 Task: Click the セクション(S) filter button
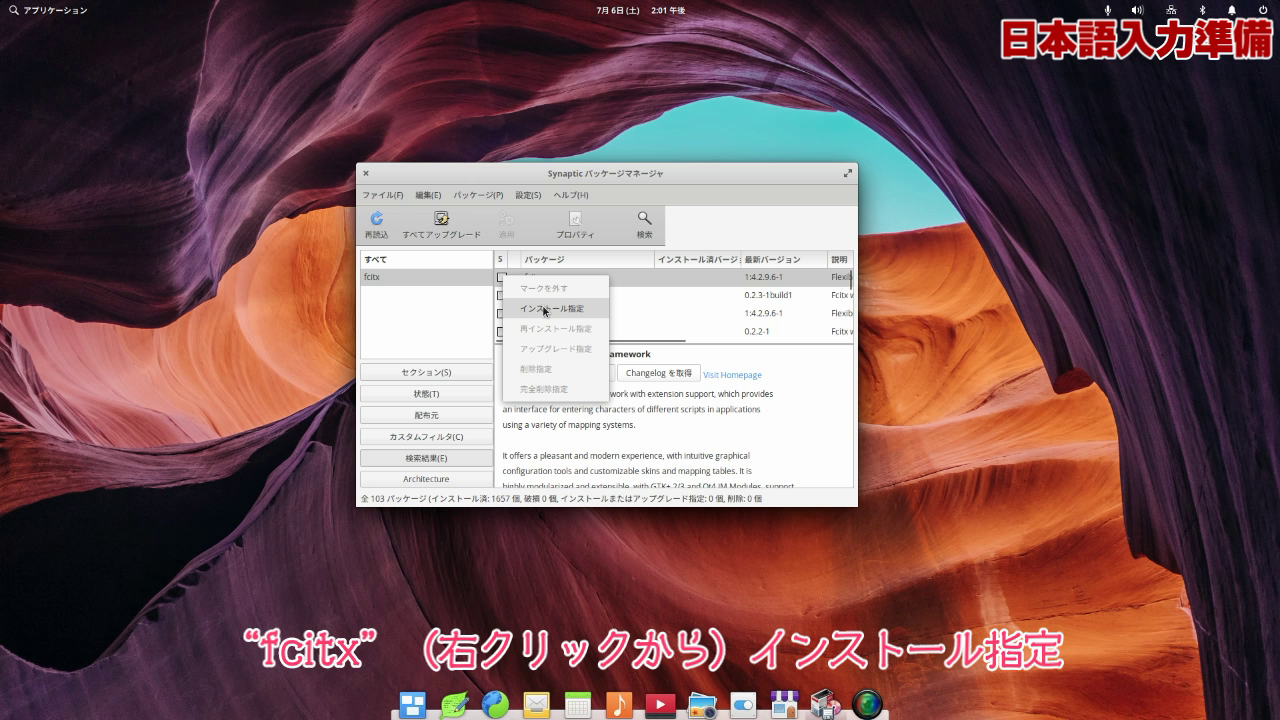click(426, 372)
